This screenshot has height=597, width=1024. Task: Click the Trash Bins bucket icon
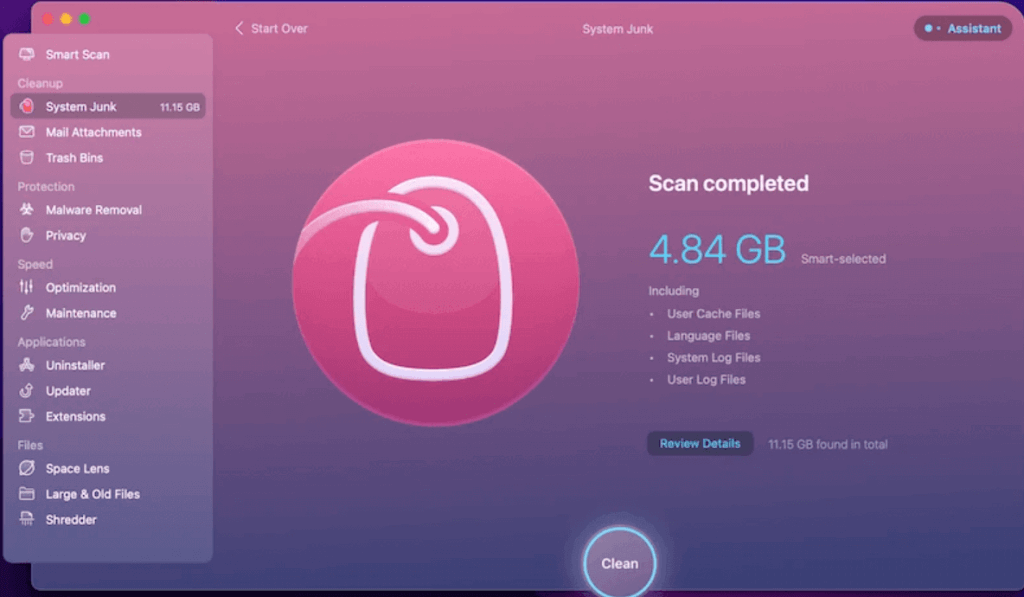[27, 157]
